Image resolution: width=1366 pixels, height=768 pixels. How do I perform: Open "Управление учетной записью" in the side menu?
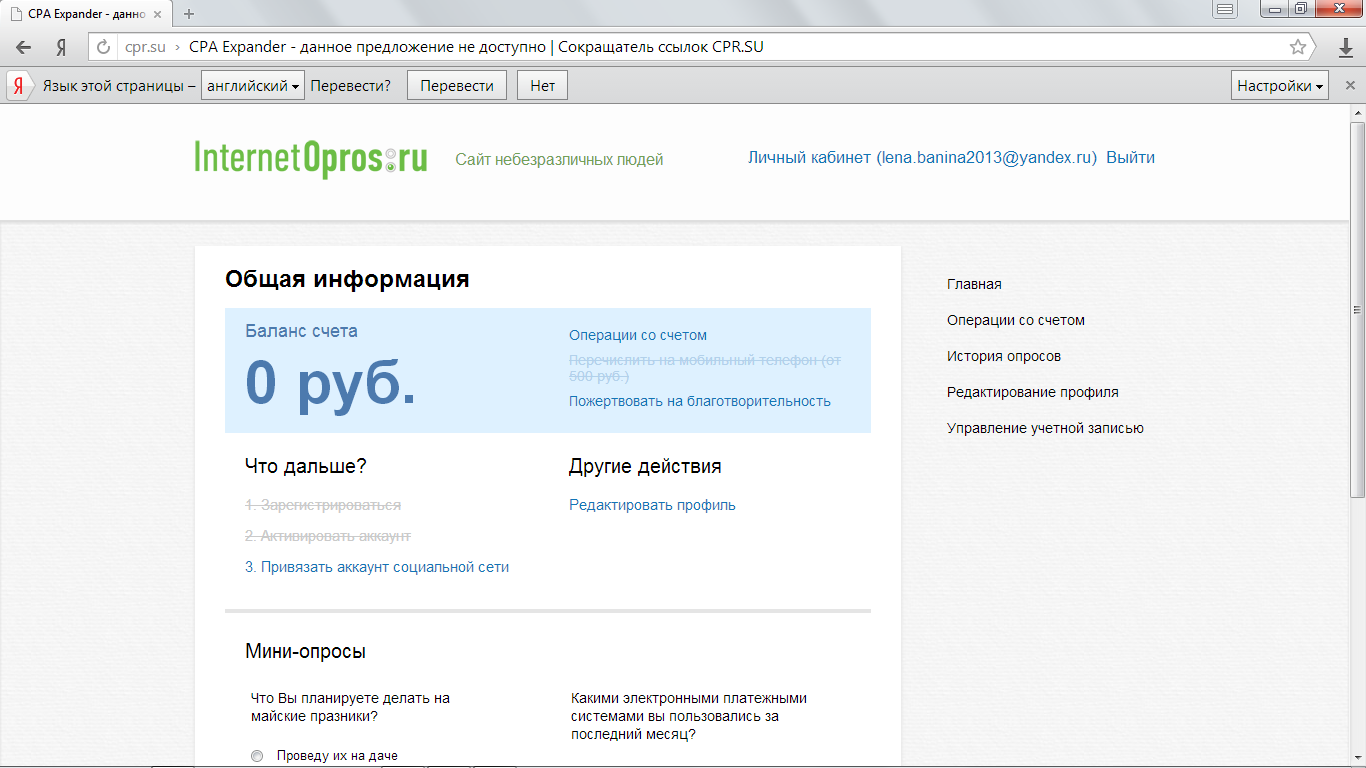pyautogui.click(x=1045, y=429)
